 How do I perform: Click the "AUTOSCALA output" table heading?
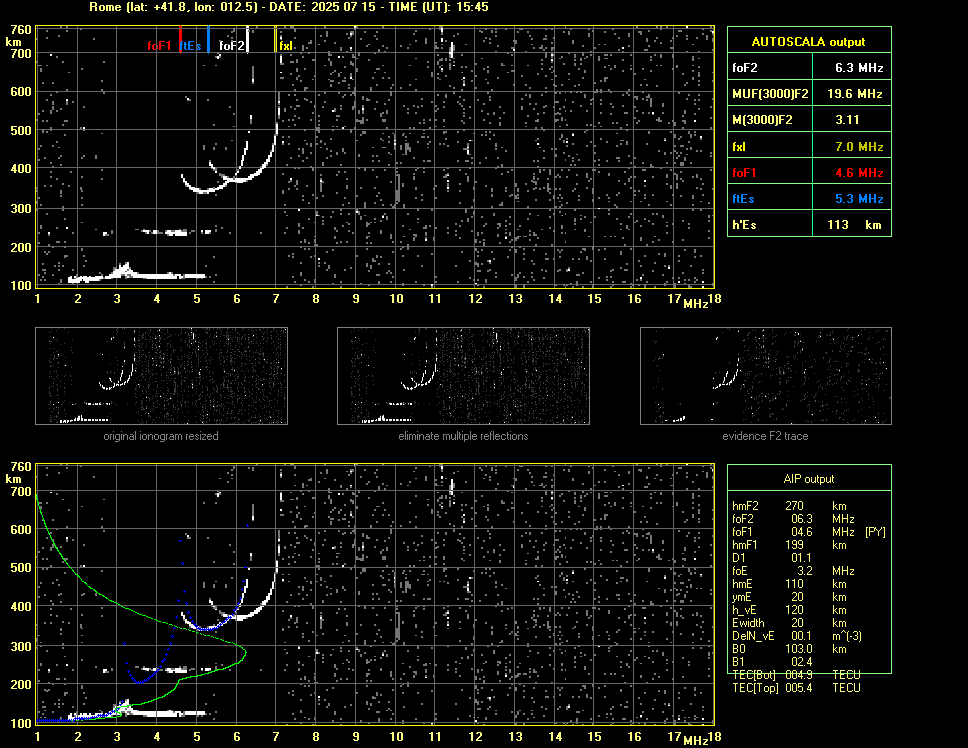pyautogui.click(x=808, y=42)
